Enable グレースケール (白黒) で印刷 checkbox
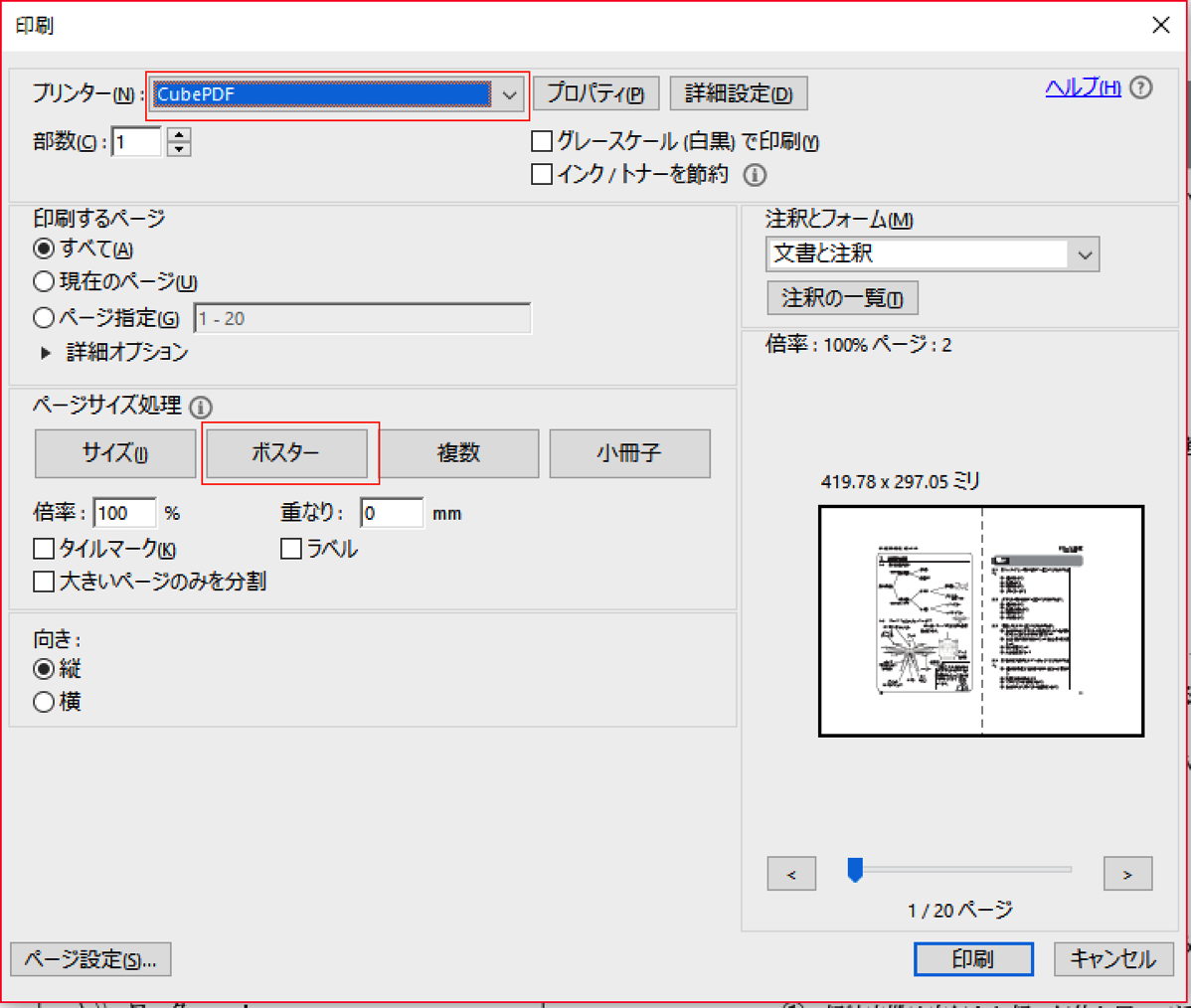This screenshot has width=1191, height=1008. click(x=542, y=141)
